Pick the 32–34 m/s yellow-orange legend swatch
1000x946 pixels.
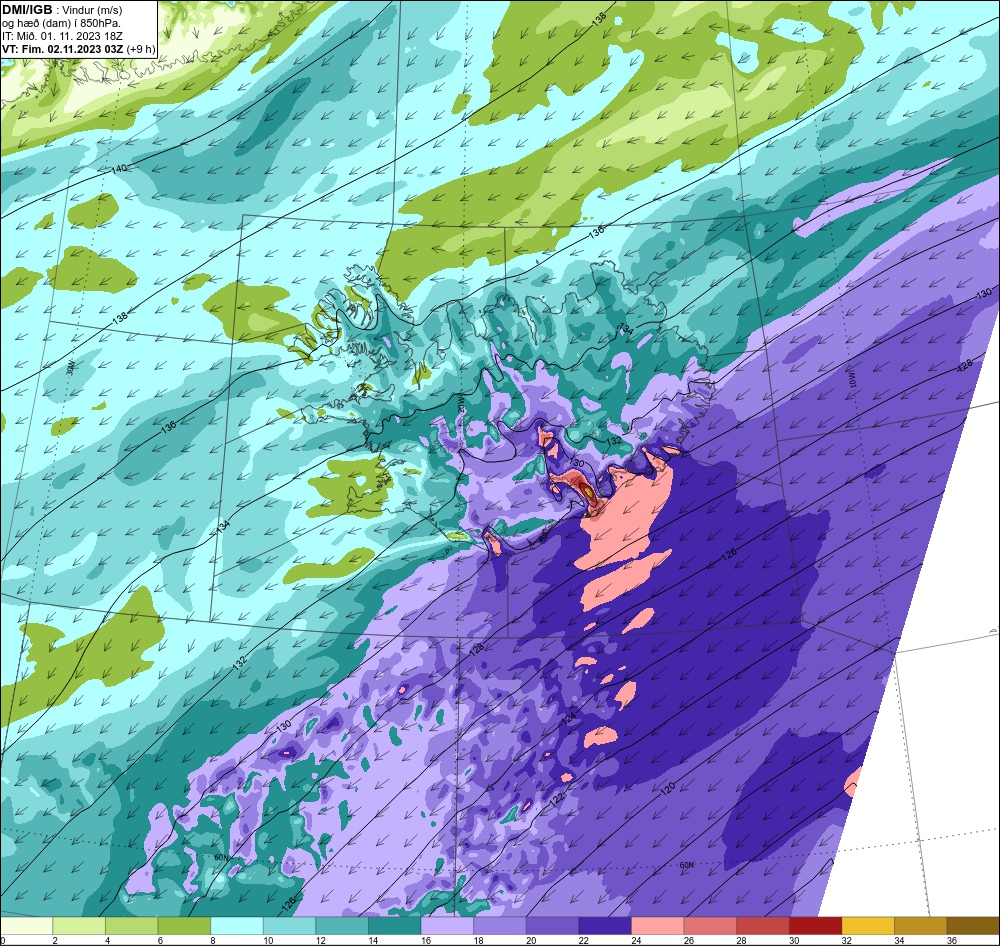[868, 926]
